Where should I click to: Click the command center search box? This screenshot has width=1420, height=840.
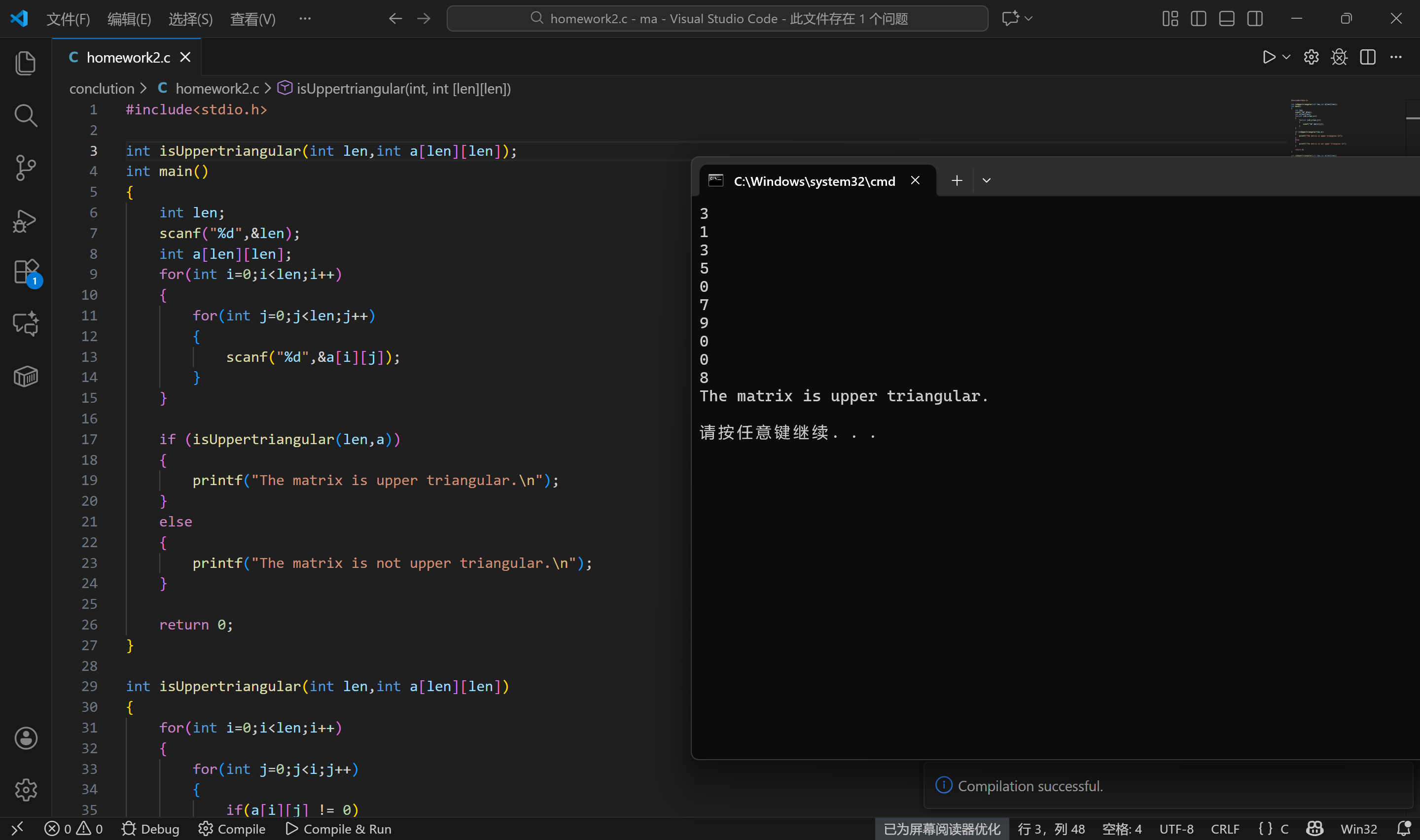(717, 19)
